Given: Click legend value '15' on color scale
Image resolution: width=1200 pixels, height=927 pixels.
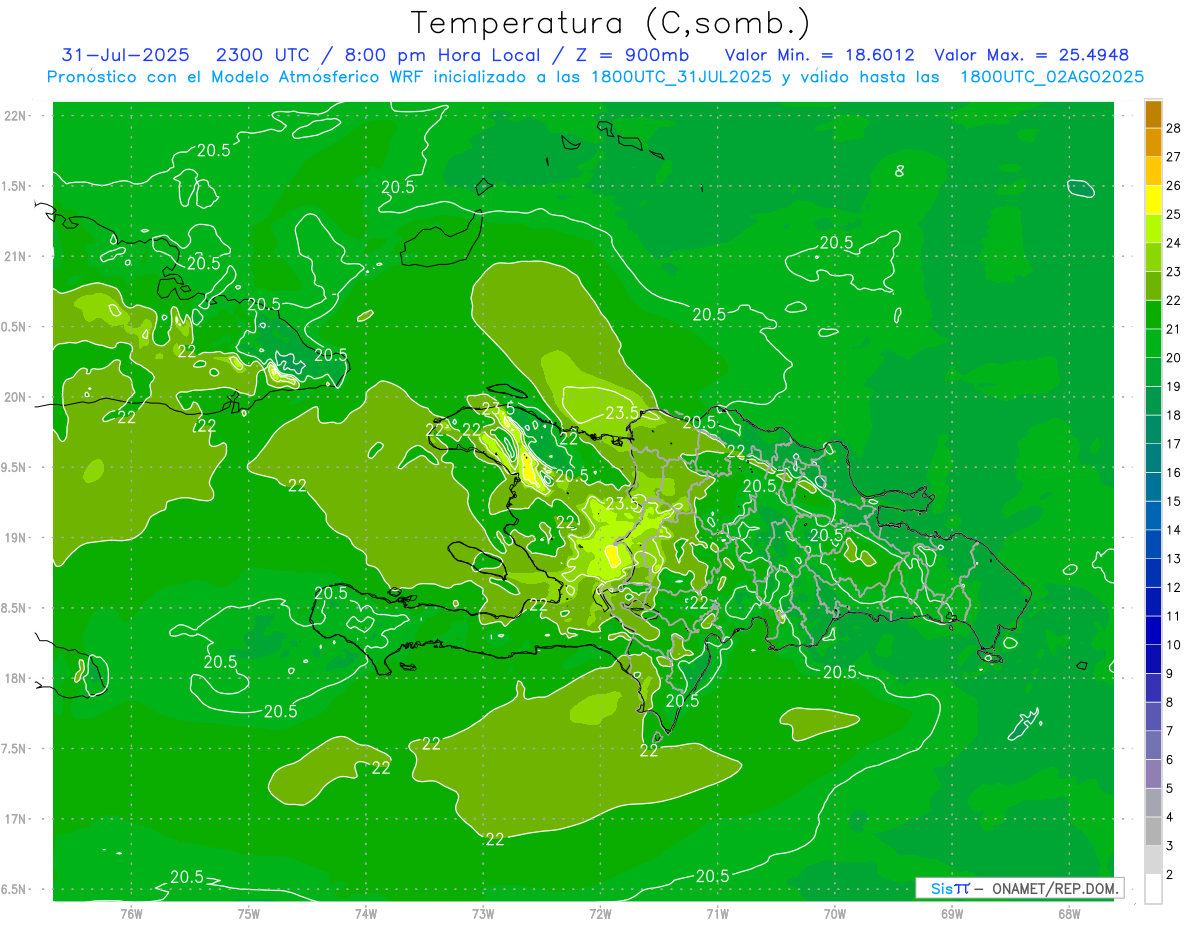Looking at the screenshot, I should click(1174, 501).
